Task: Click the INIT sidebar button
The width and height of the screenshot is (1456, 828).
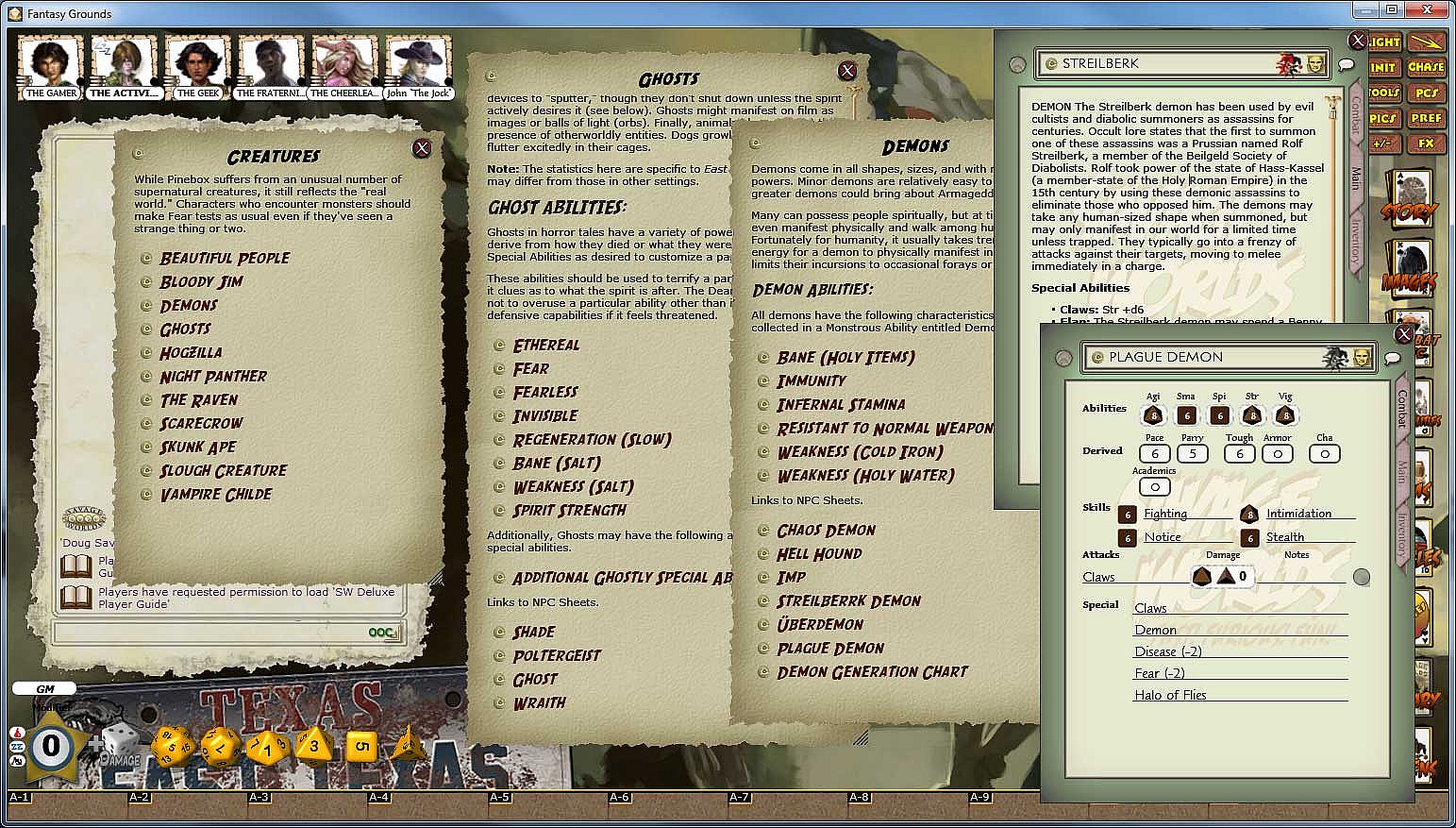Action: click(x=1383, y=67)
